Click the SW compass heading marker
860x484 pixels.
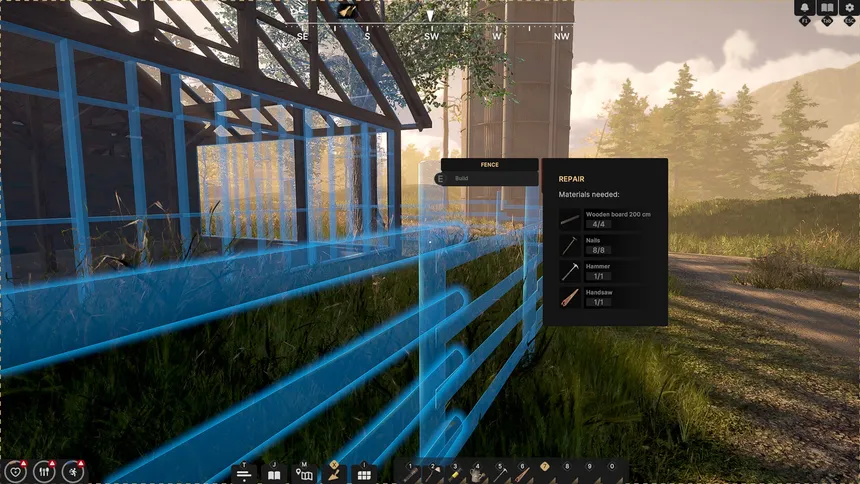point(431,36)
